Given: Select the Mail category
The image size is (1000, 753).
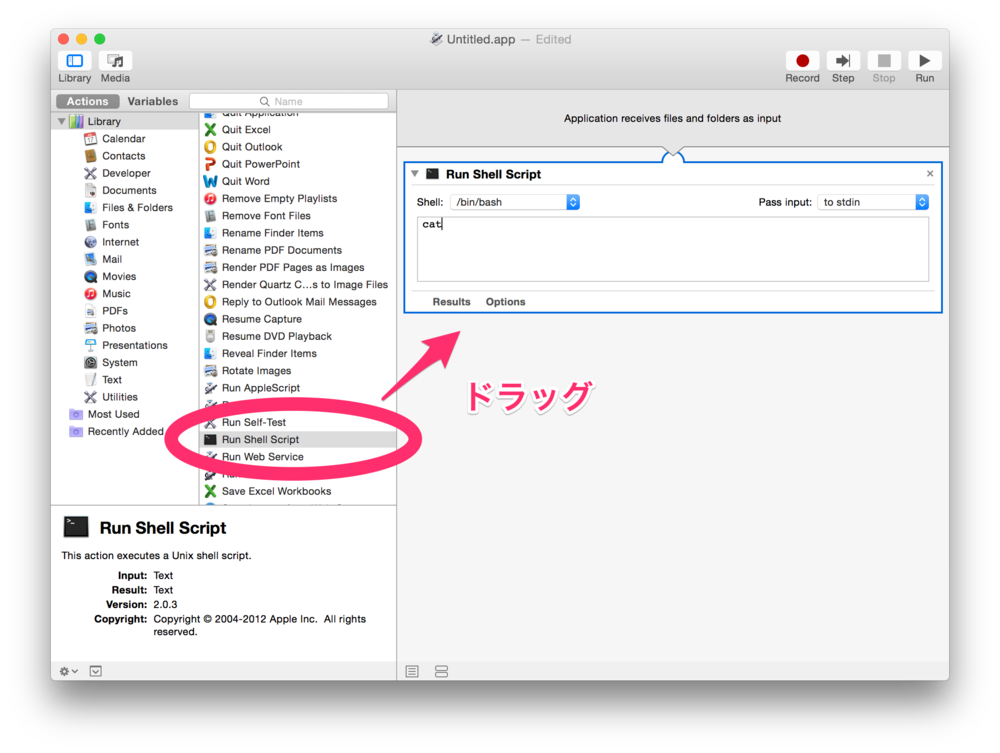Looking at the screenshot, I should pos(112,259).
